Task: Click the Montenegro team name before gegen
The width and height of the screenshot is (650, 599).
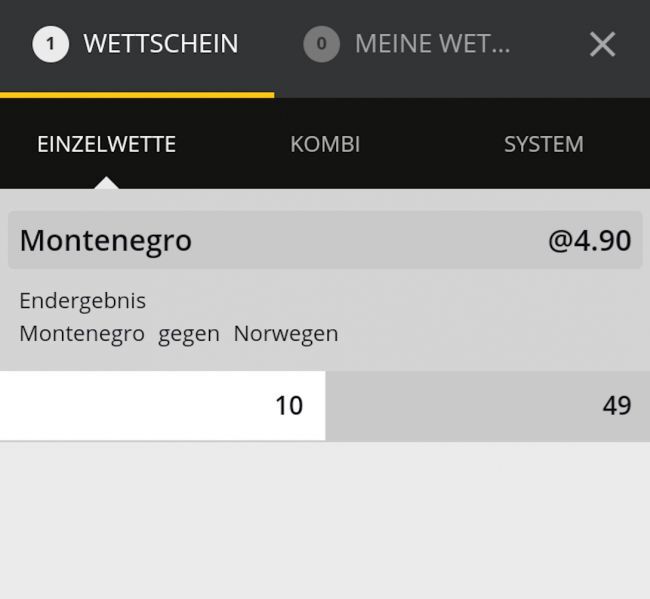Action: [x=81, y=333]
